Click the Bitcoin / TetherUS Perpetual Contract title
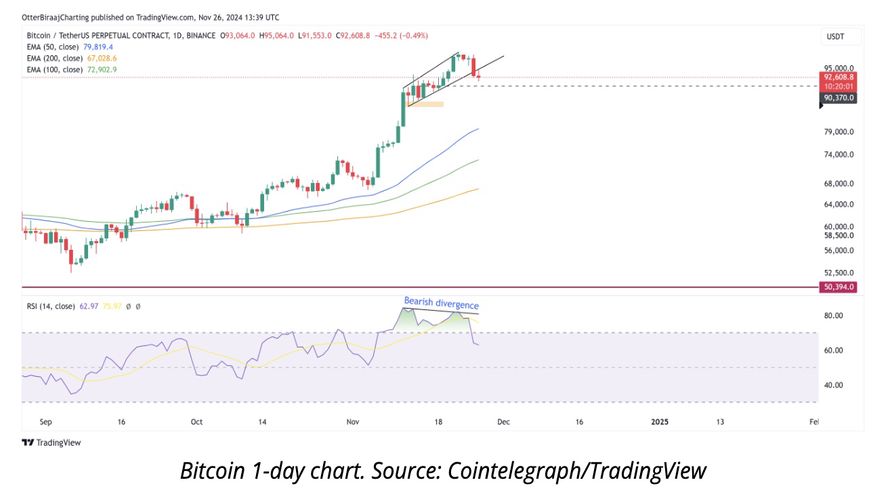This screenshot has height=501, width=890. point(121,35)
